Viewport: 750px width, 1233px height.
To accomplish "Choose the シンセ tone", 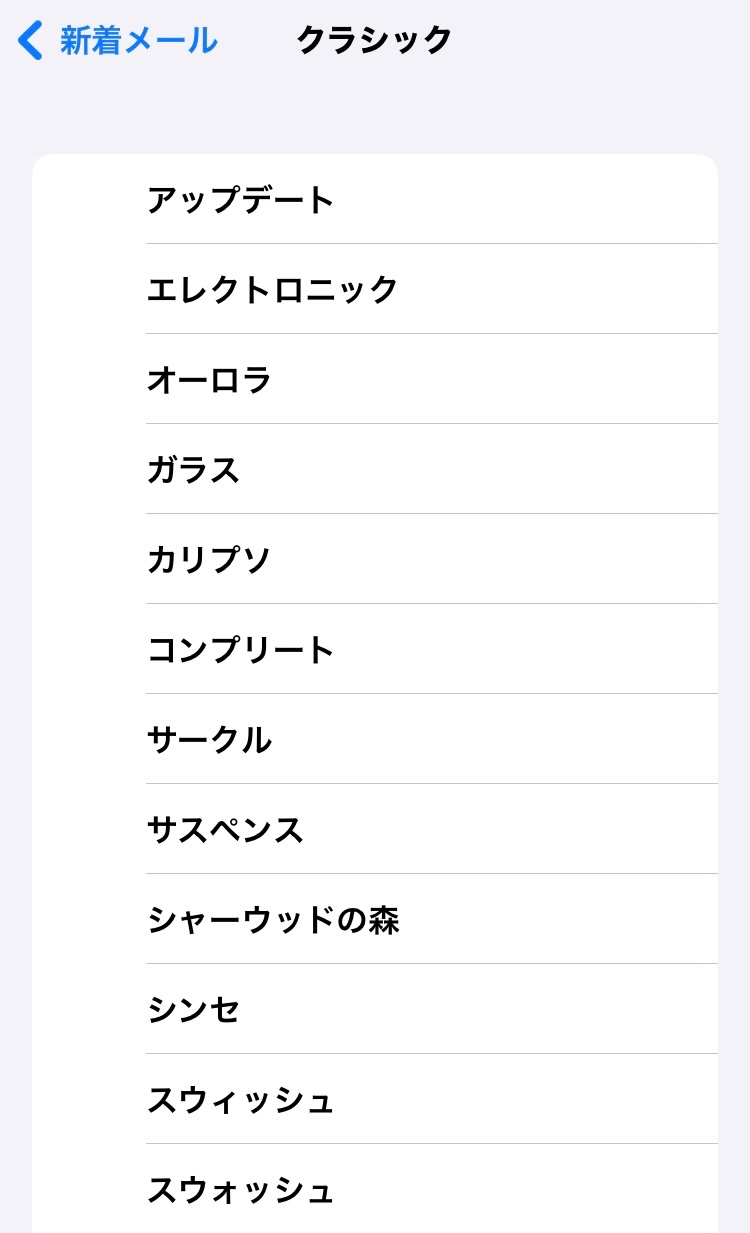I will 194,1010.
